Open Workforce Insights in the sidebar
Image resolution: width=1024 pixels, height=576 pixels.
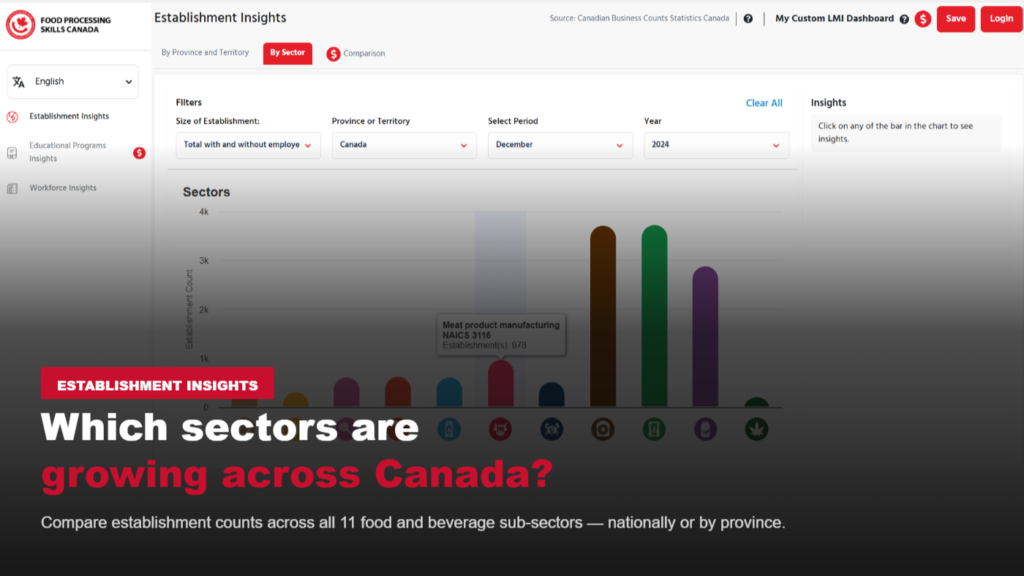click(63, 188)
